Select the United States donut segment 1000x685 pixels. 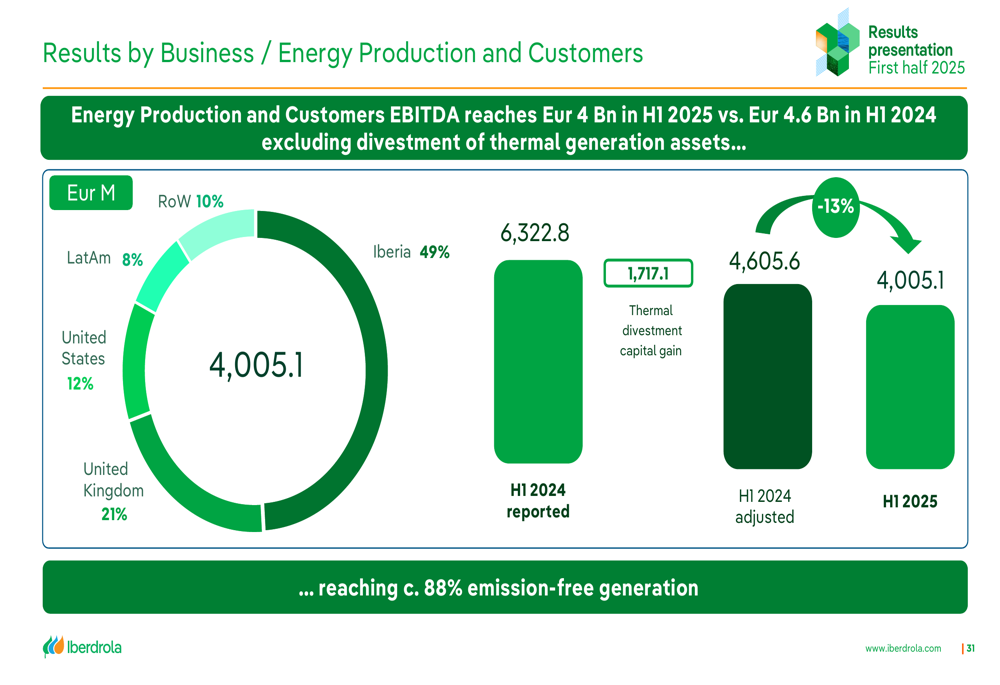136,362
